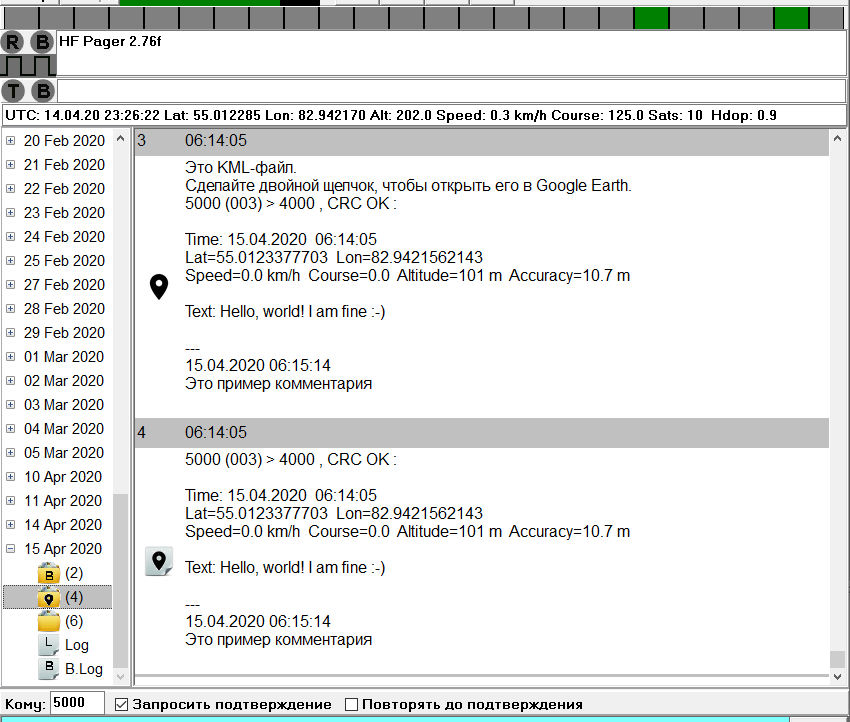Open the plain folder marked (6)
This screenshot has height=722, width=850.
point(49,621)
